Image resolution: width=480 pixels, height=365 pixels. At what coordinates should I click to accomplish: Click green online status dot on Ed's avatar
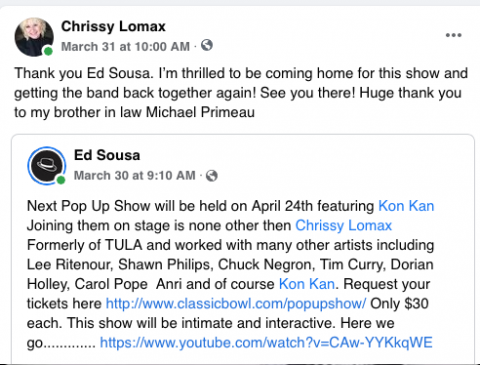click(61, 180)
